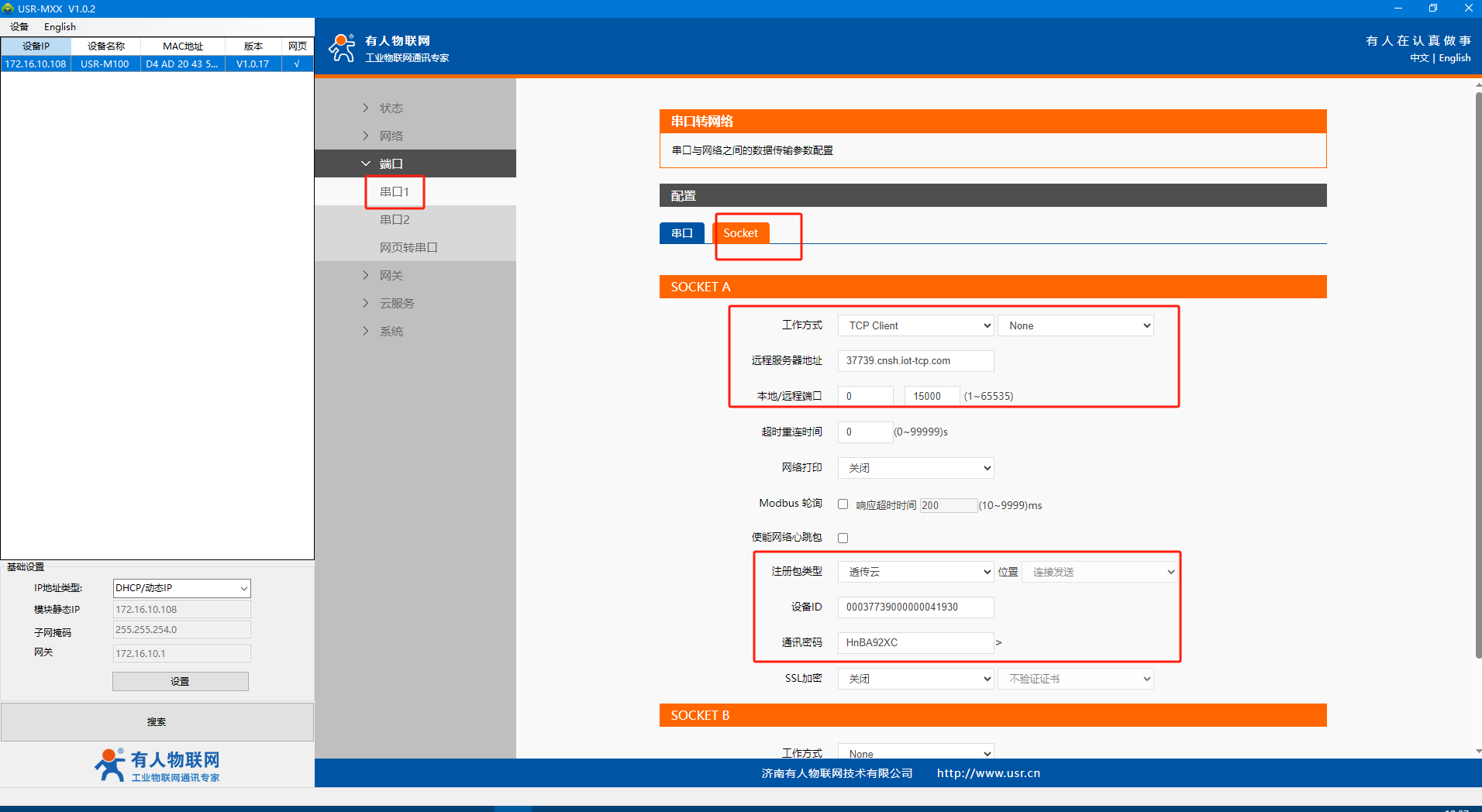
Task: Click the USR-MXX app icon in title bar
Action: pos(8,9)
